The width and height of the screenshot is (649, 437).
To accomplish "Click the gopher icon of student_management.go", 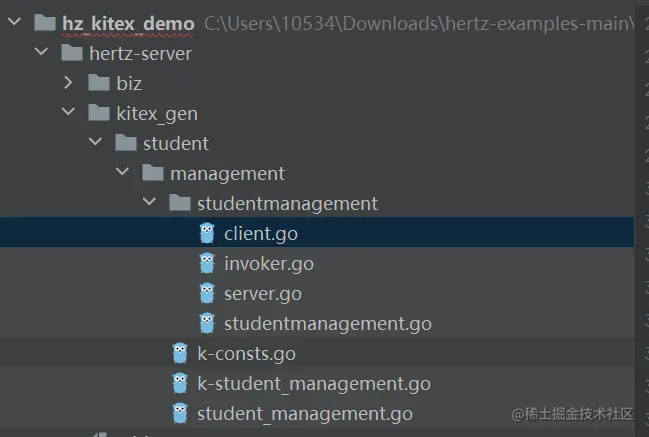I will 180,413.
